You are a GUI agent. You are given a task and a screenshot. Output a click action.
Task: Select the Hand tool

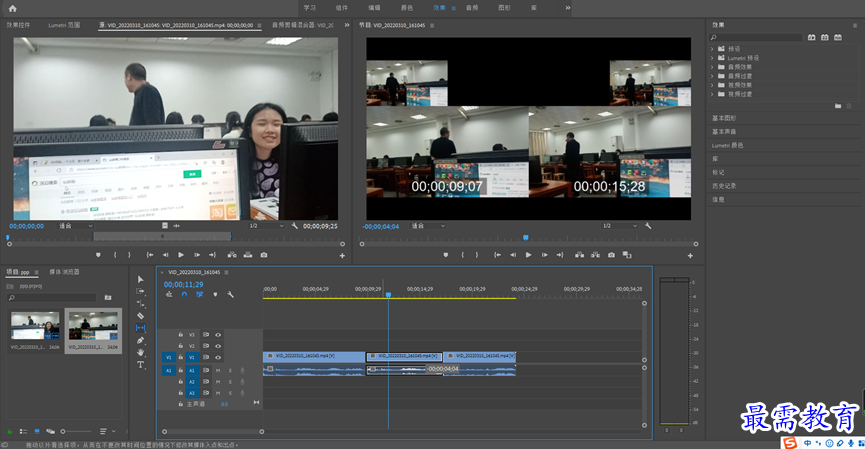pyautogui.click(x=140, y=352)
